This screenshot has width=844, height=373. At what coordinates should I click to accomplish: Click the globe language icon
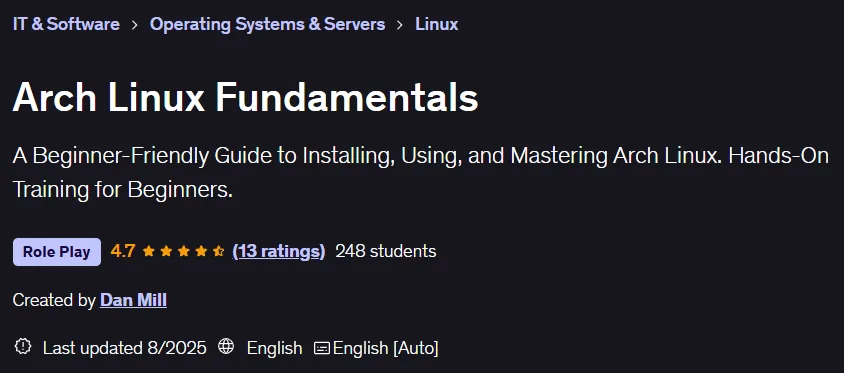click(226, 347)
